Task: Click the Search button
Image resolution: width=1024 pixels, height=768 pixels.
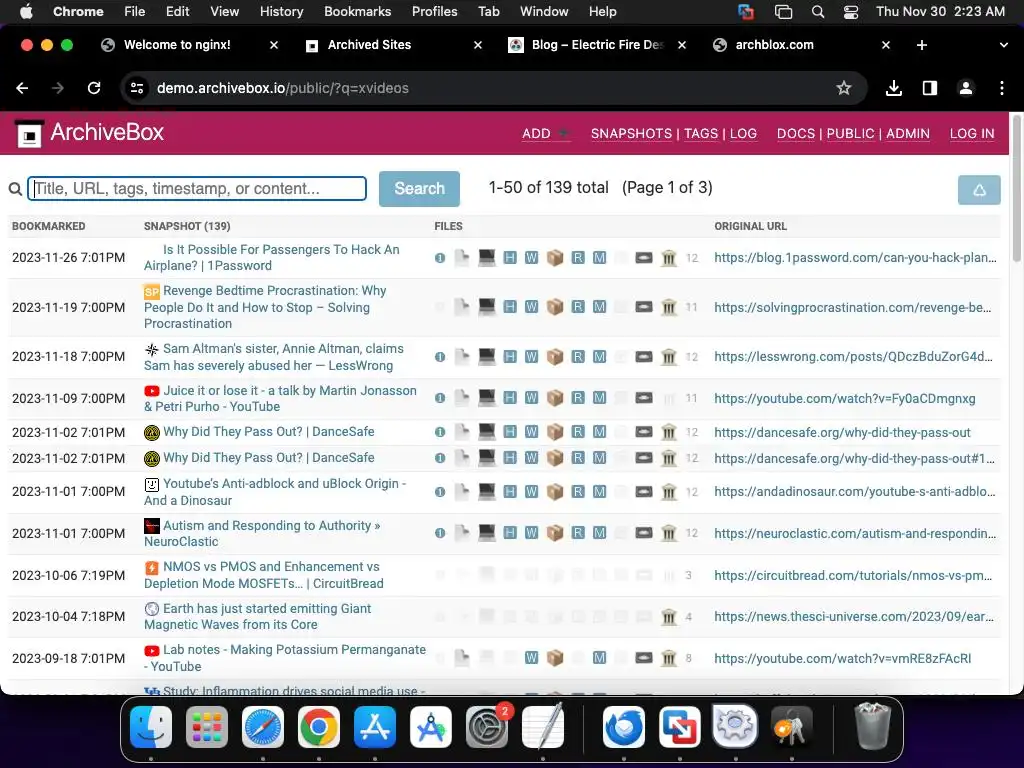Action: 419,189
